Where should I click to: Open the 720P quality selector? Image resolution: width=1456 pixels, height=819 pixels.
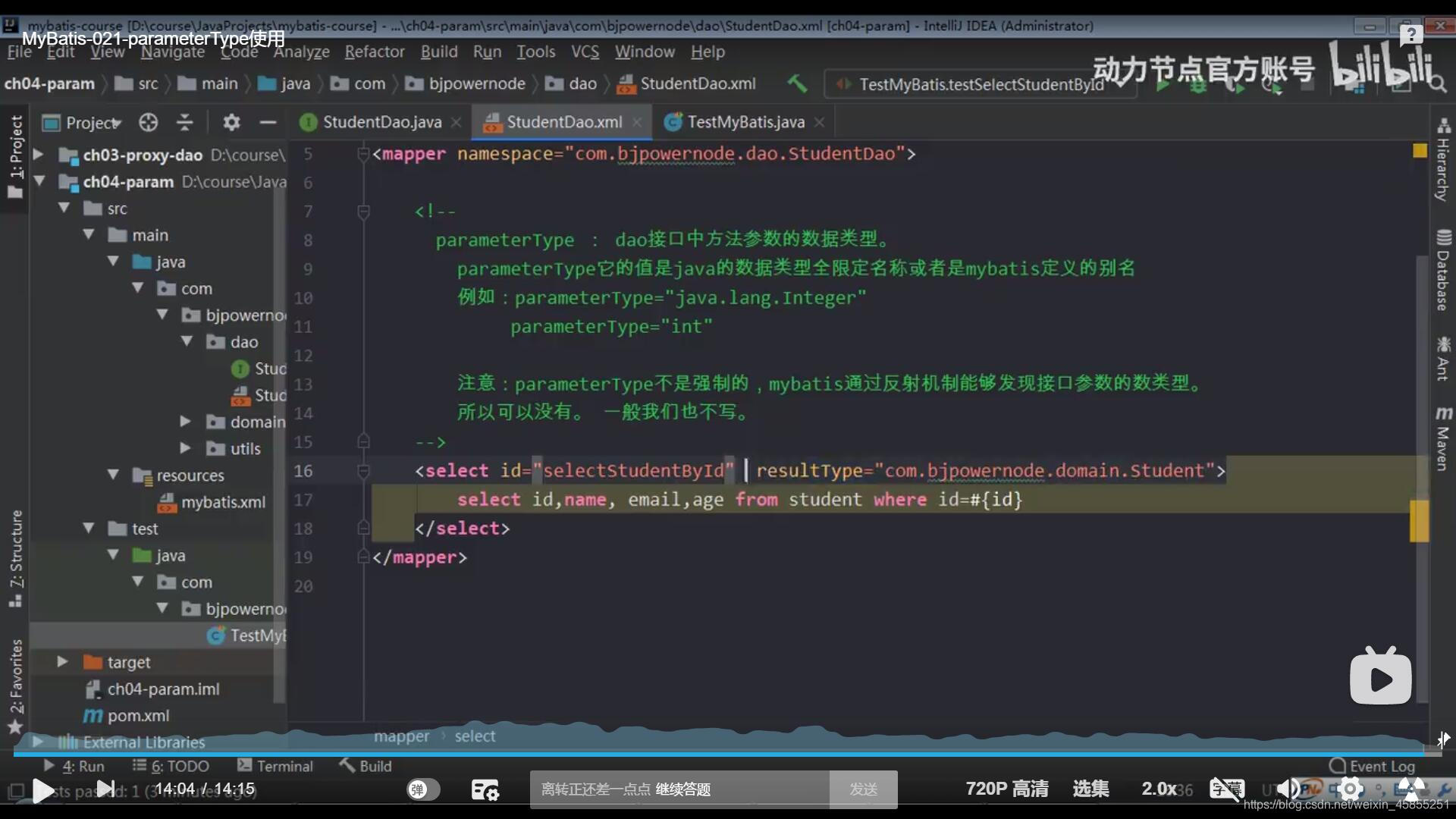pyautogui.click(x=1007, y=789)
